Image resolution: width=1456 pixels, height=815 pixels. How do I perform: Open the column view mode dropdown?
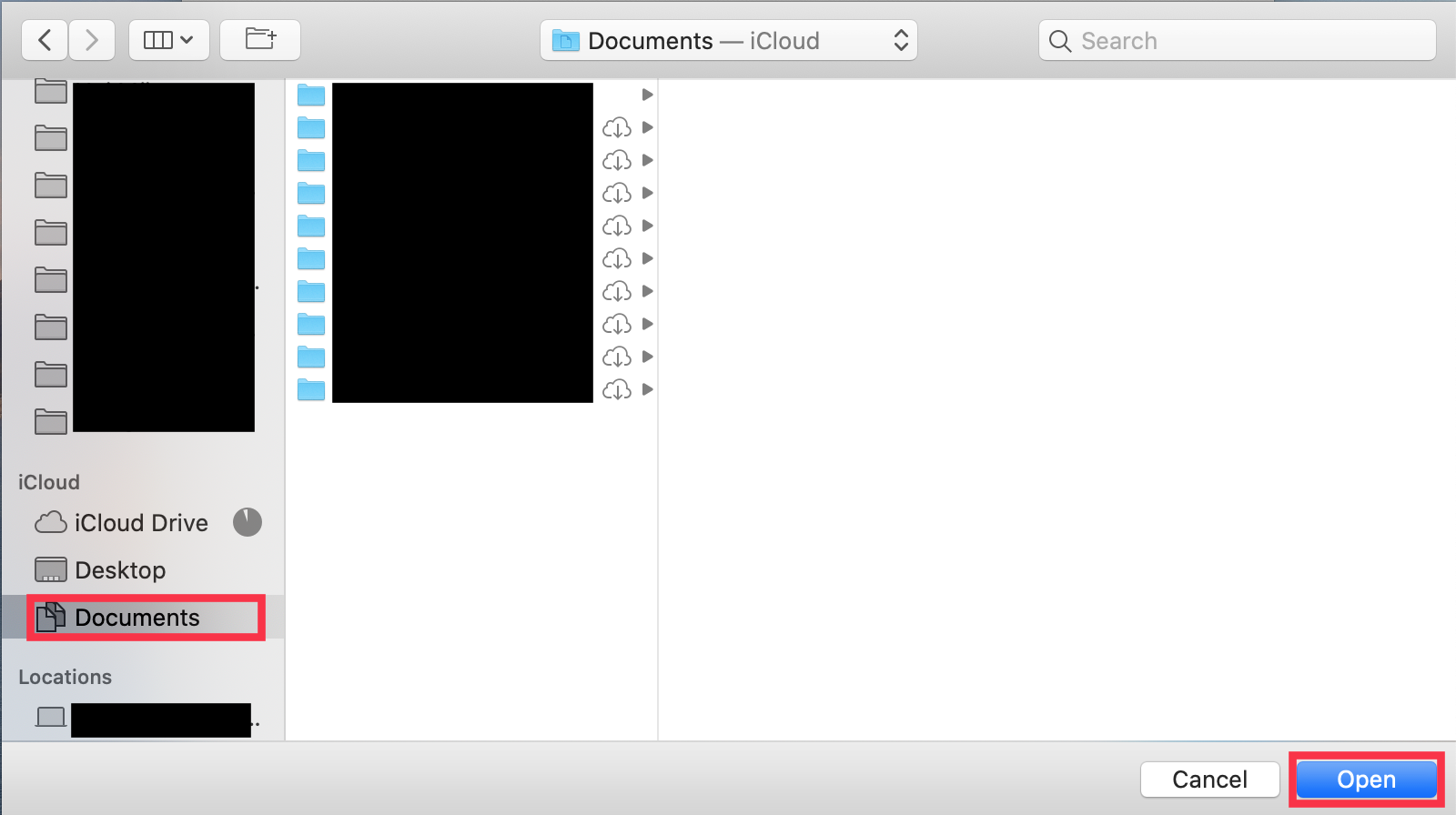point(169,41)
